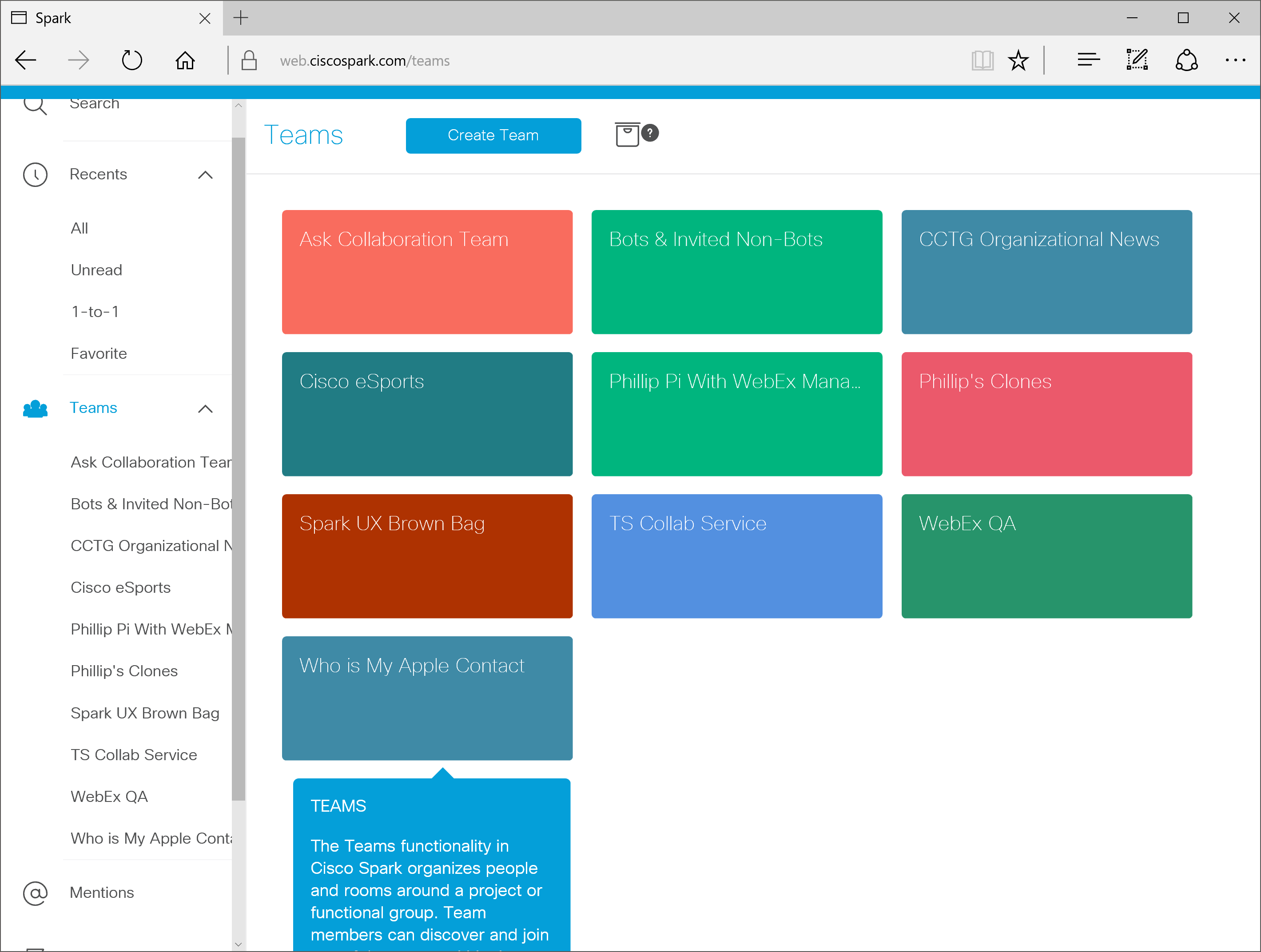The width and height of the screenshot is (1261, 952).
Task: Click the question mark help badge
Action: click(650, 133)
